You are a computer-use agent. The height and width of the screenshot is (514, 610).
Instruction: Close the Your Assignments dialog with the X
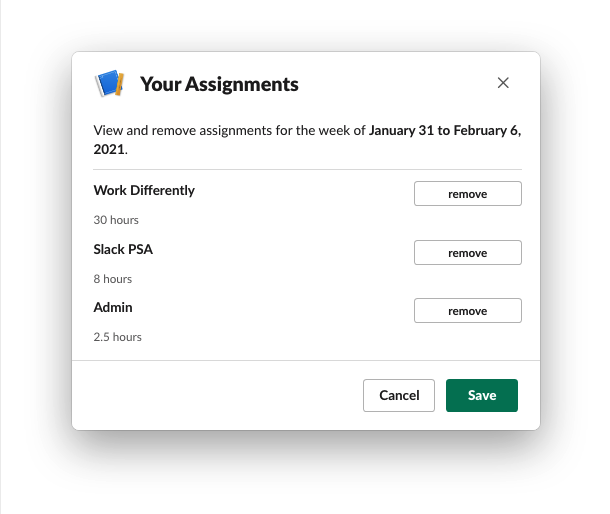pos(503,83)
